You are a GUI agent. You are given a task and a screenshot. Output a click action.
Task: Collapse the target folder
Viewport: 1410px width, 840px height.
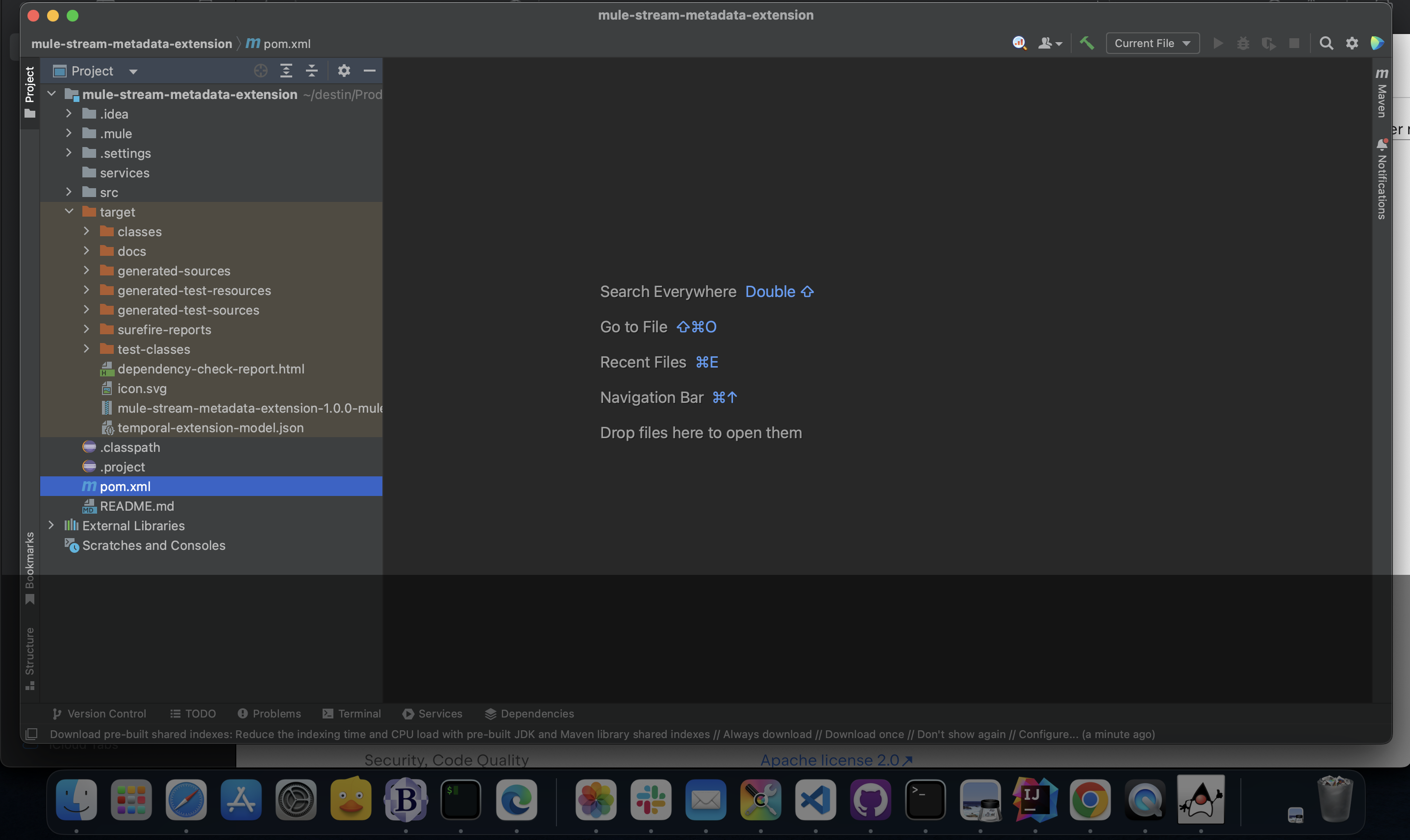point(69,212)
